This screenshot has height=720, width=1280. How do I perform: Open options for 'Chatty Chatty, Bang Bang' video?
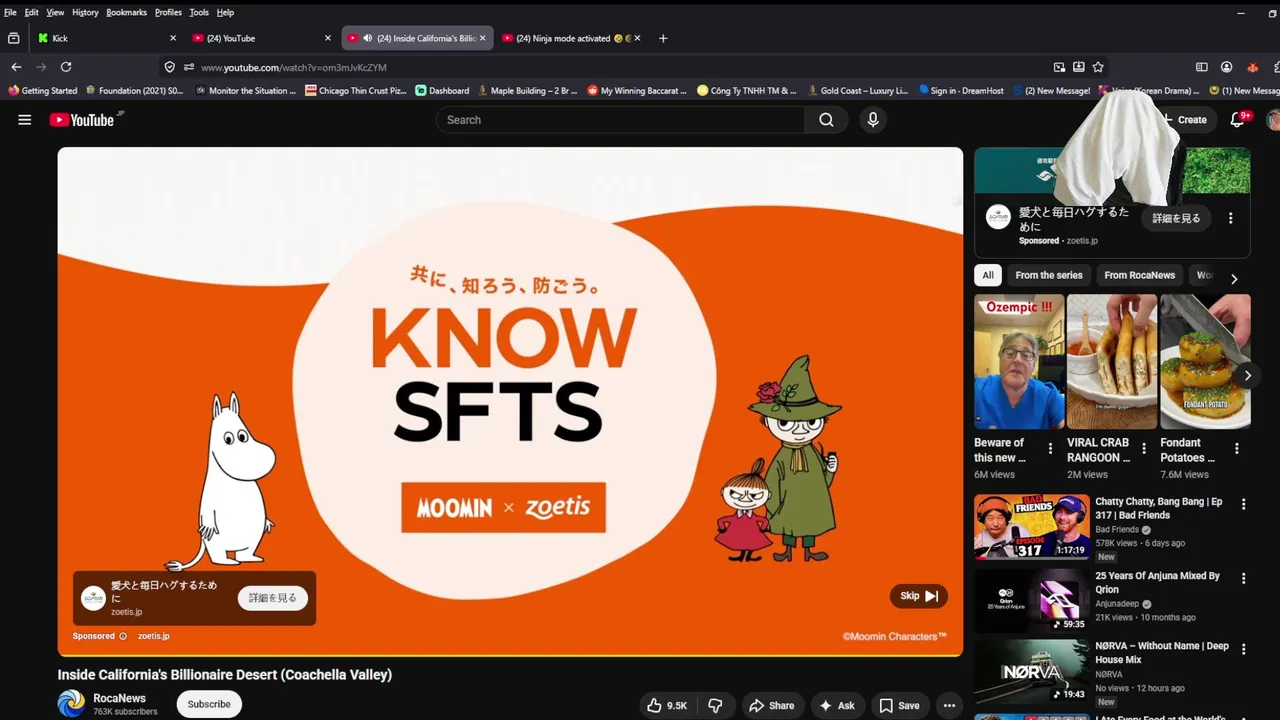(x=1244, y=505)
